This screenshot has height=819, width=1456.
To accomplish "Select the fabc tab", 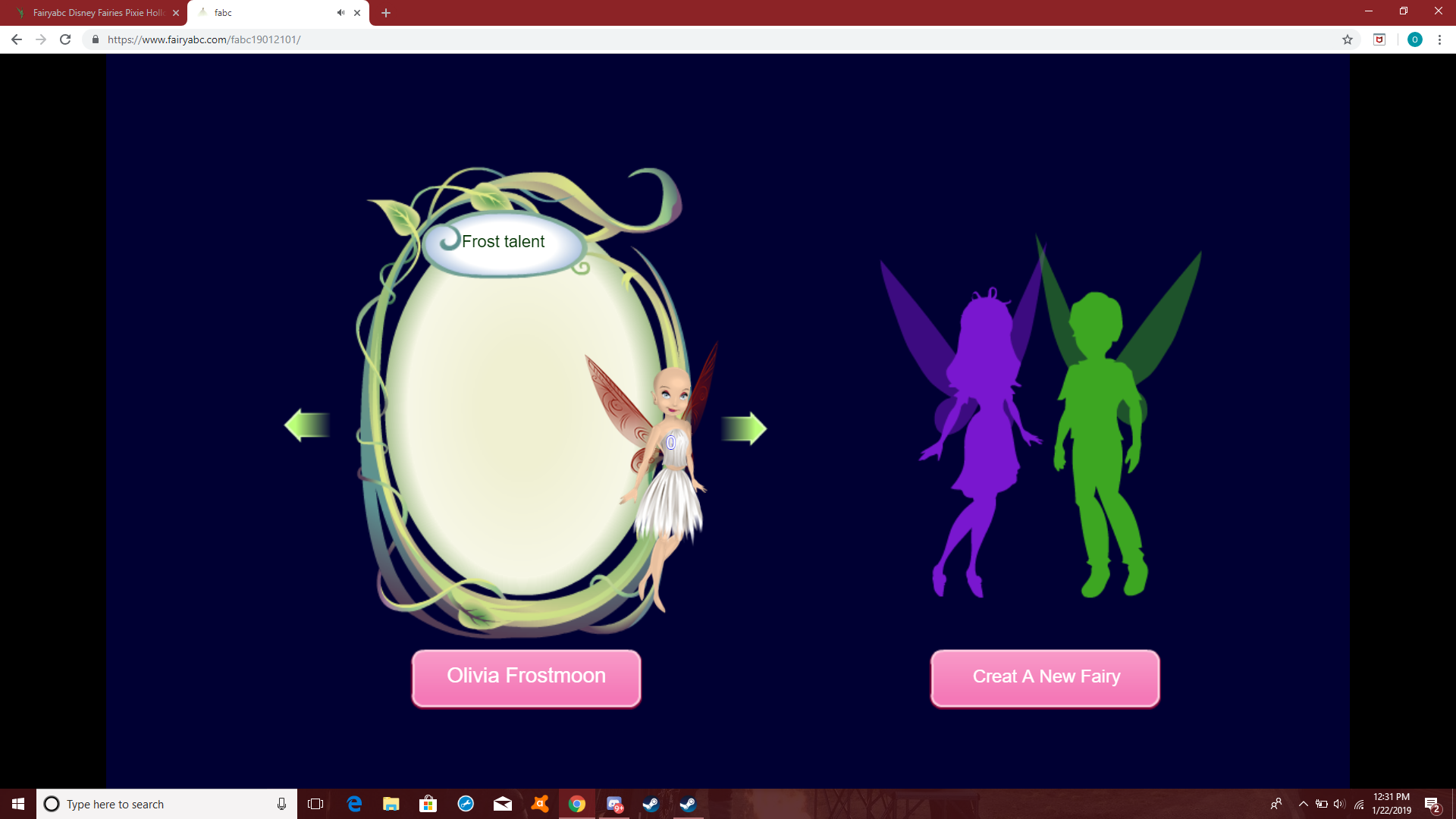I will coord(258,12).
